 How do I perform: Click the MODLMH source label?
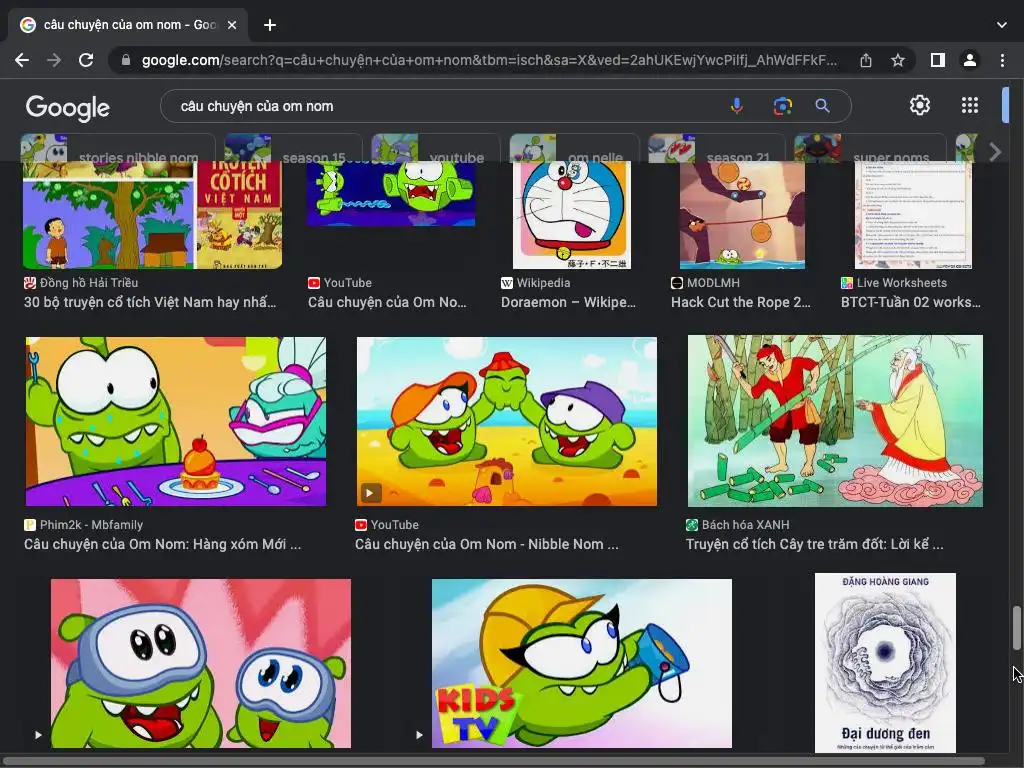713,283
